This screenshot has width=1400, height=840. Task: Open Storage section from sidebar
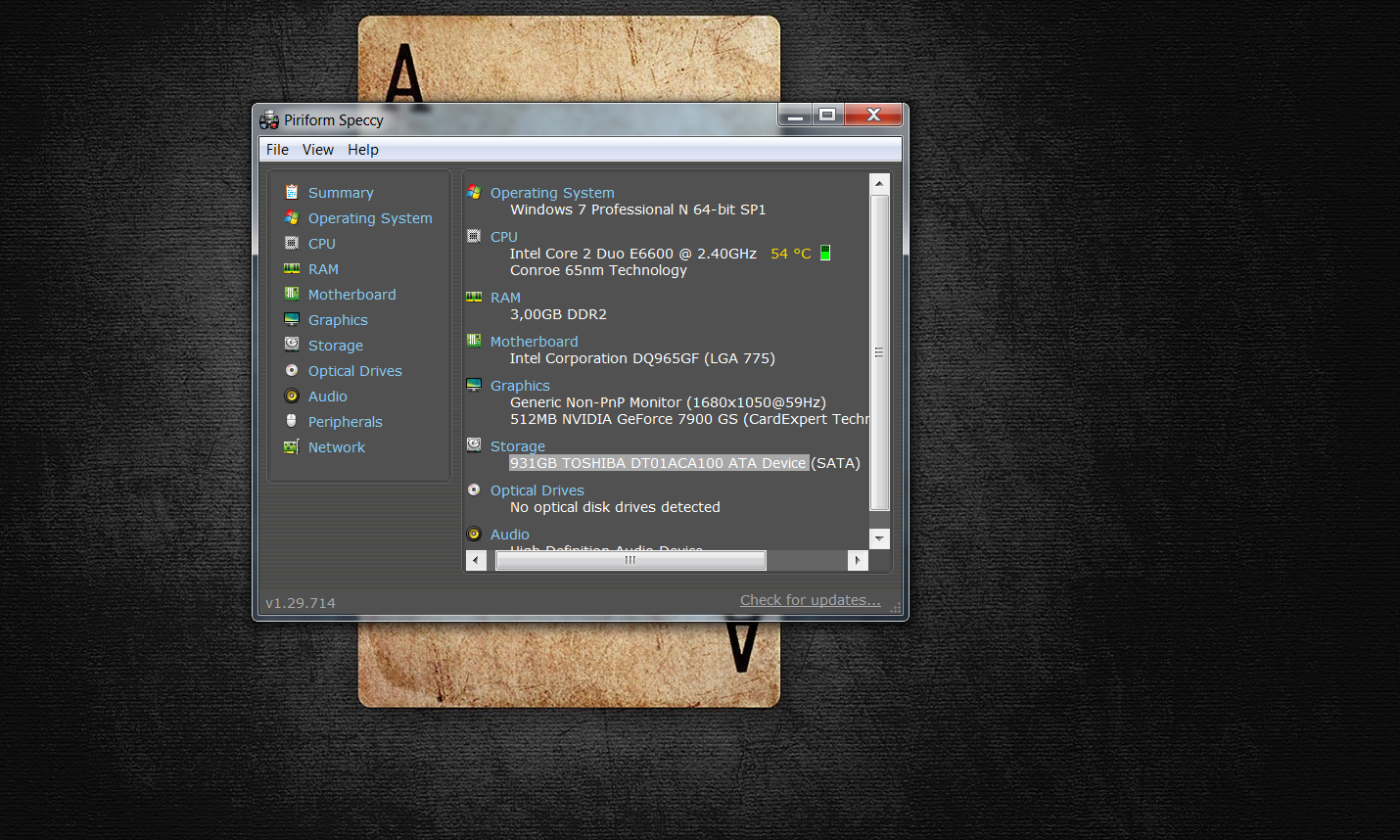[336, 346]
